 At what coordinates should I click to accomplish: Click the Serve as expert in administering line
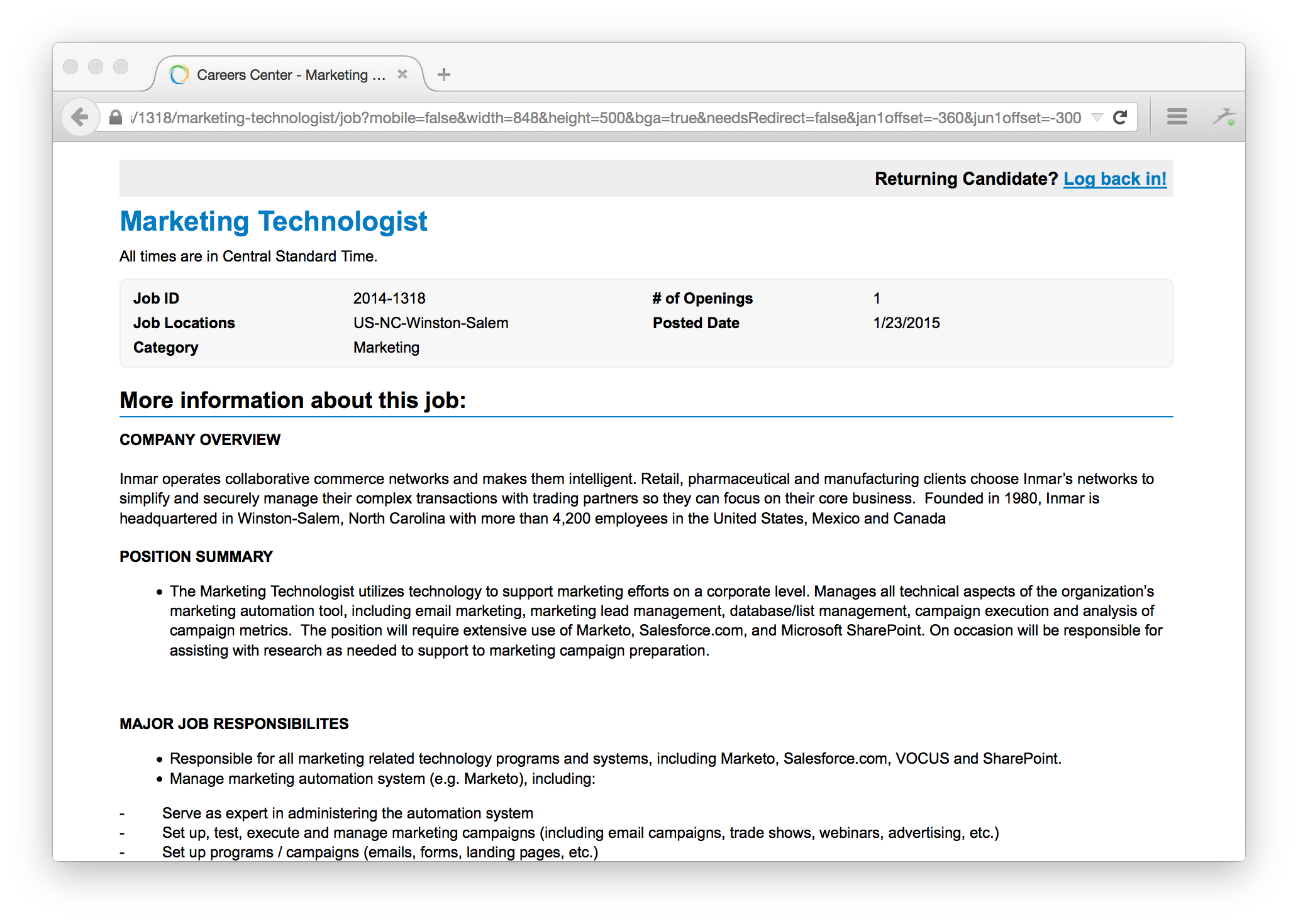coord(348,813)
